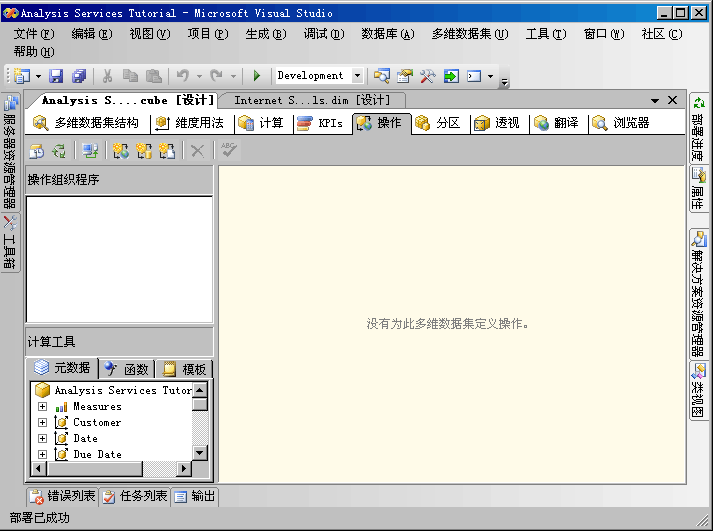Open the Class View side tab

(698, 391)
